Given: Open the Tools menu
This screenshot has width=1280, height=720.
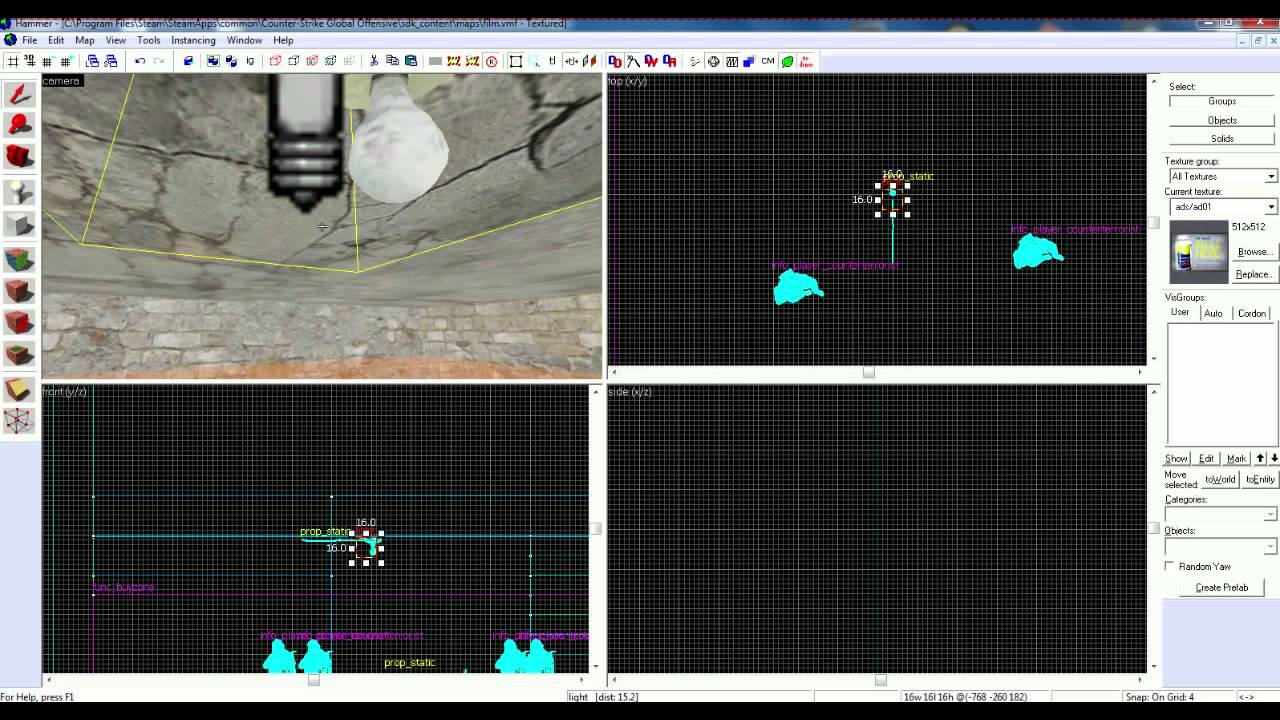Looking at the screenshot, I should [149, 40].
